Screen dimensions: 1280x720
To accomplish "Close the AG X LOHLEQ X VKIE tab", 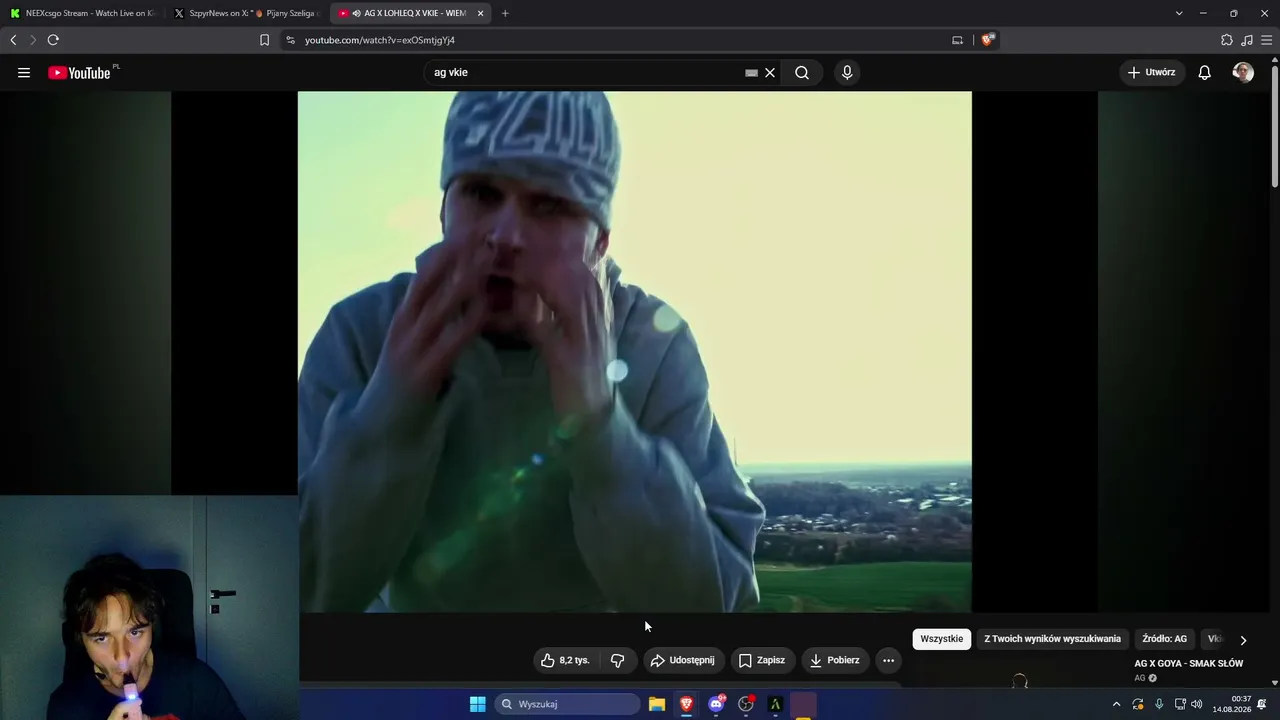I will click(481, 13).
